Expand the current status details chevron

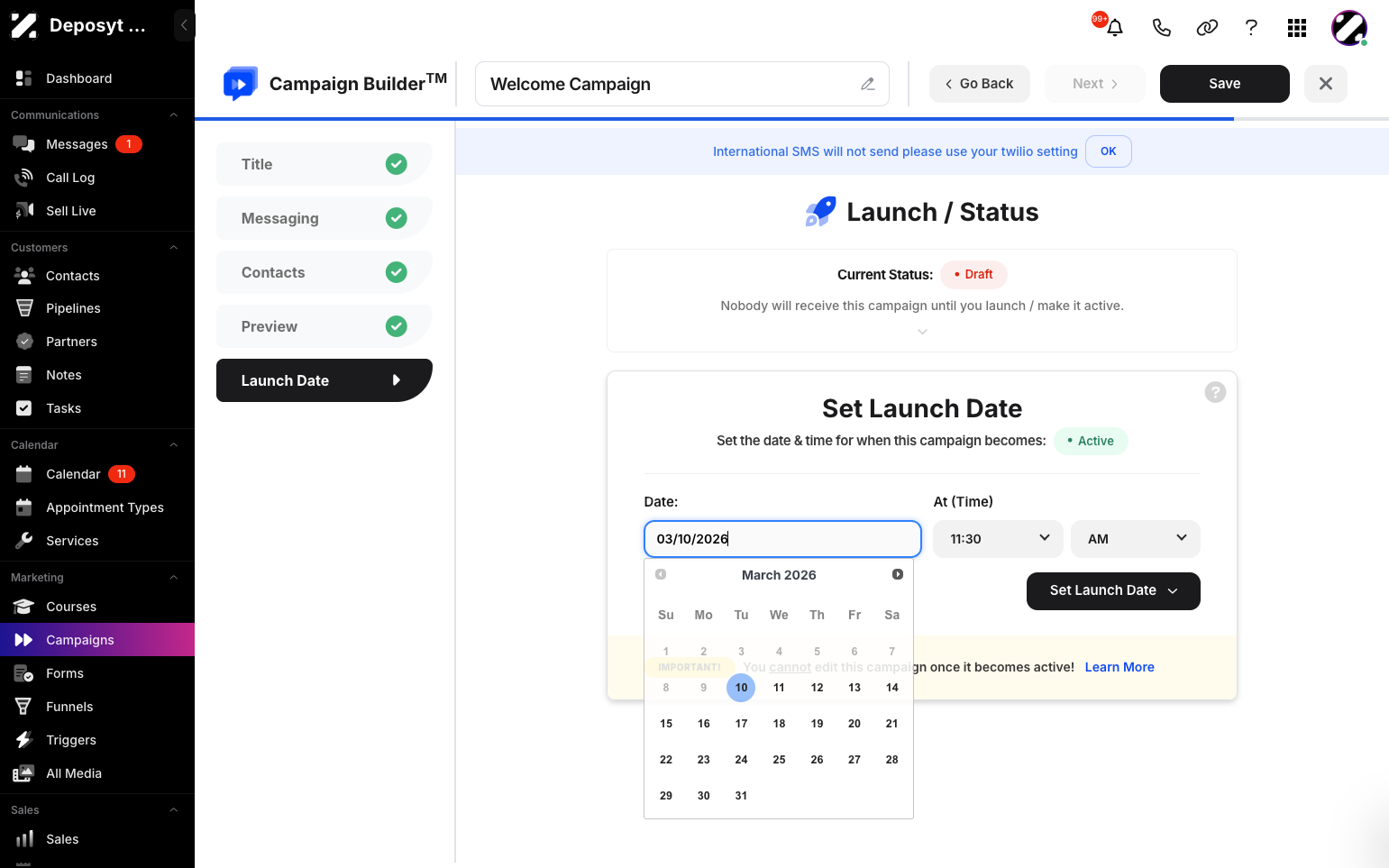922,332
